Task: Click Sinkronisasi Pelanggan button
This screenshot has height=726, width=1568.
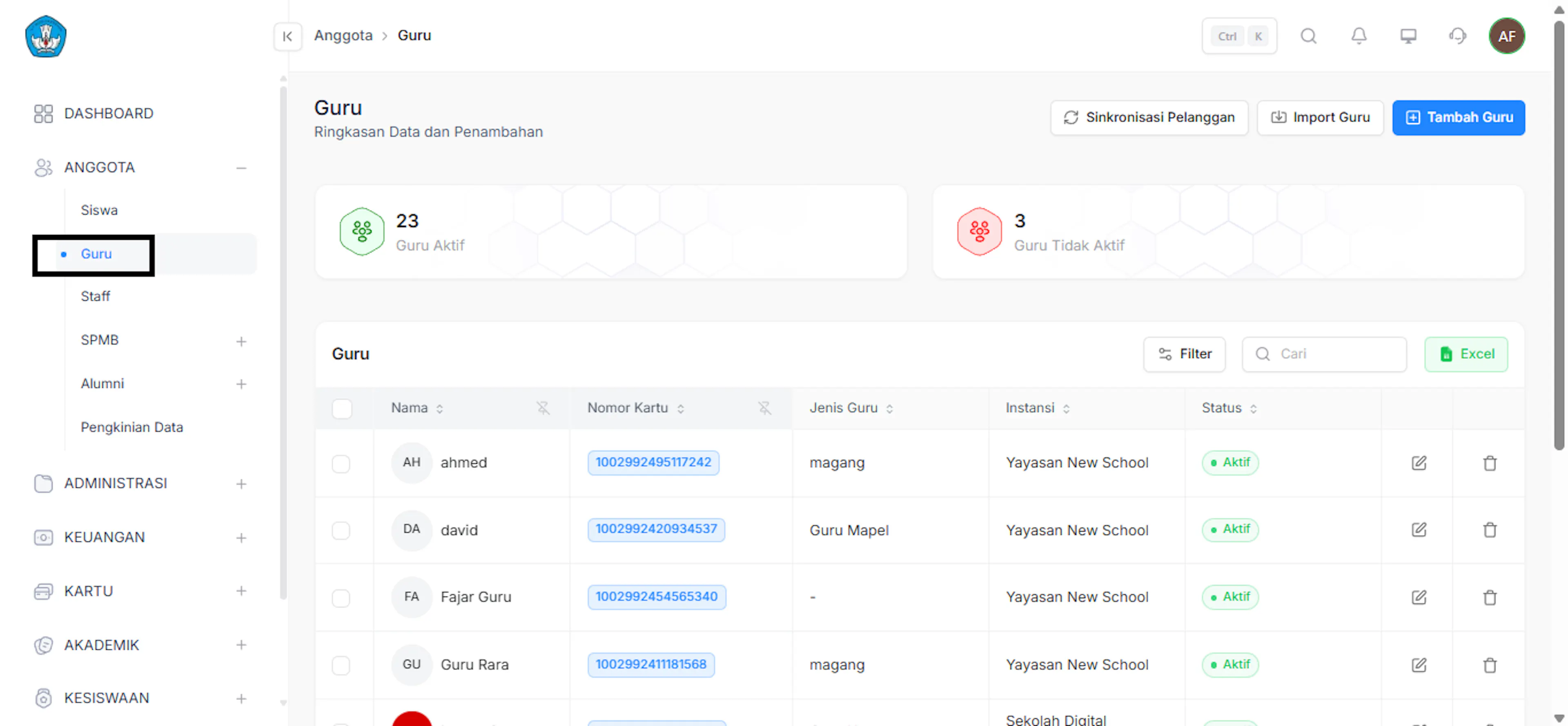Action: 1149,118
